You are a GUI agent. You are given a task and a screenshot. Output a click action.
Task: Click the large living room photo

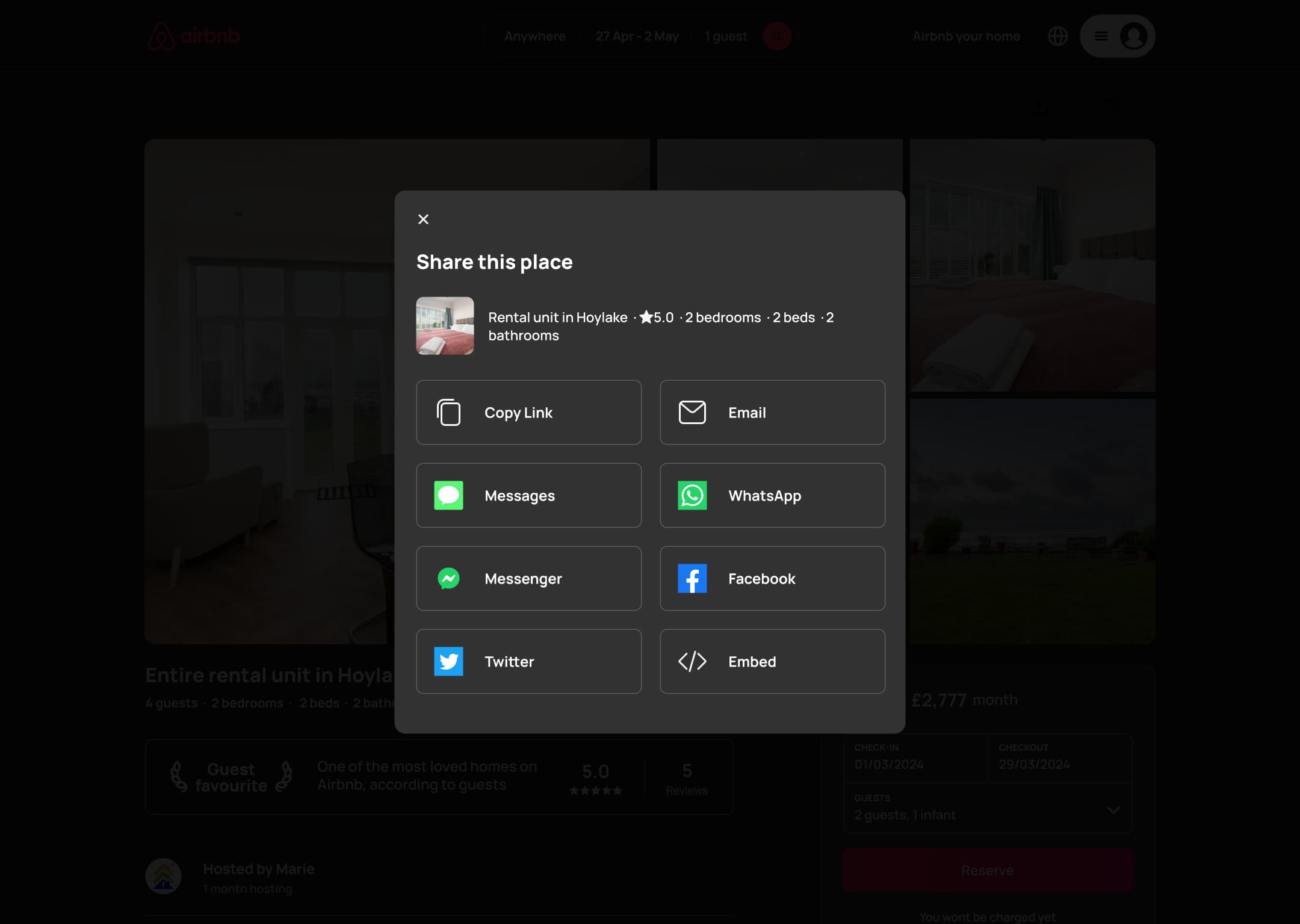(269, 391)
